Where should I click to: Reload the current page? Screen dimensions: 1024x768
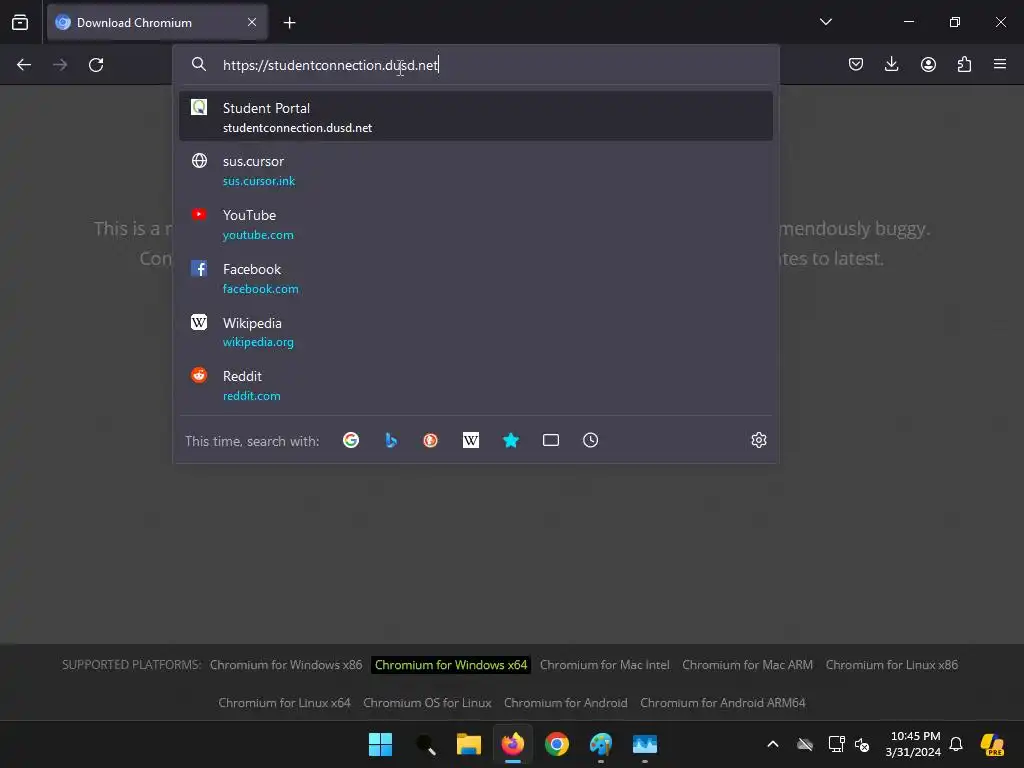click(x=96, y=65)
